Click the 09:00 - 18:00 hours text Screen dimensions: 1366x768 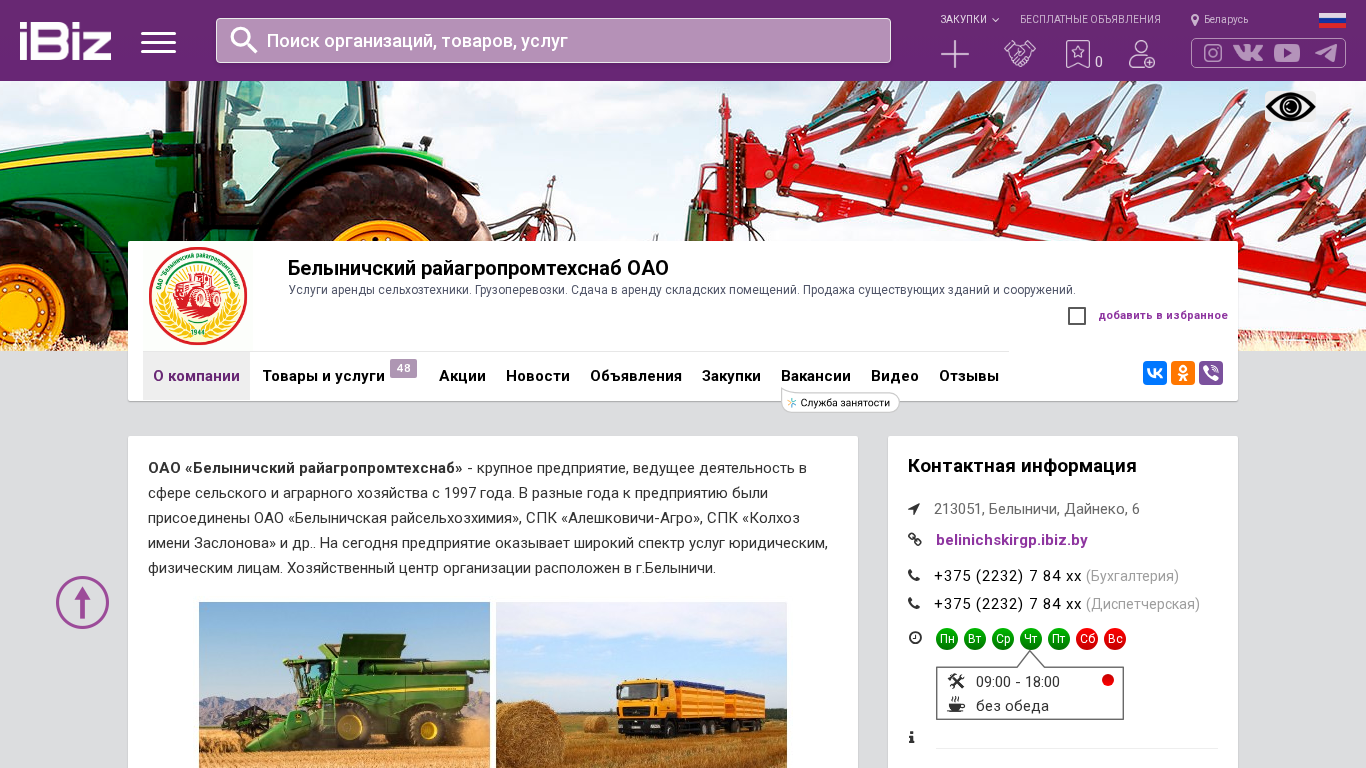(x=1018, y=682)
